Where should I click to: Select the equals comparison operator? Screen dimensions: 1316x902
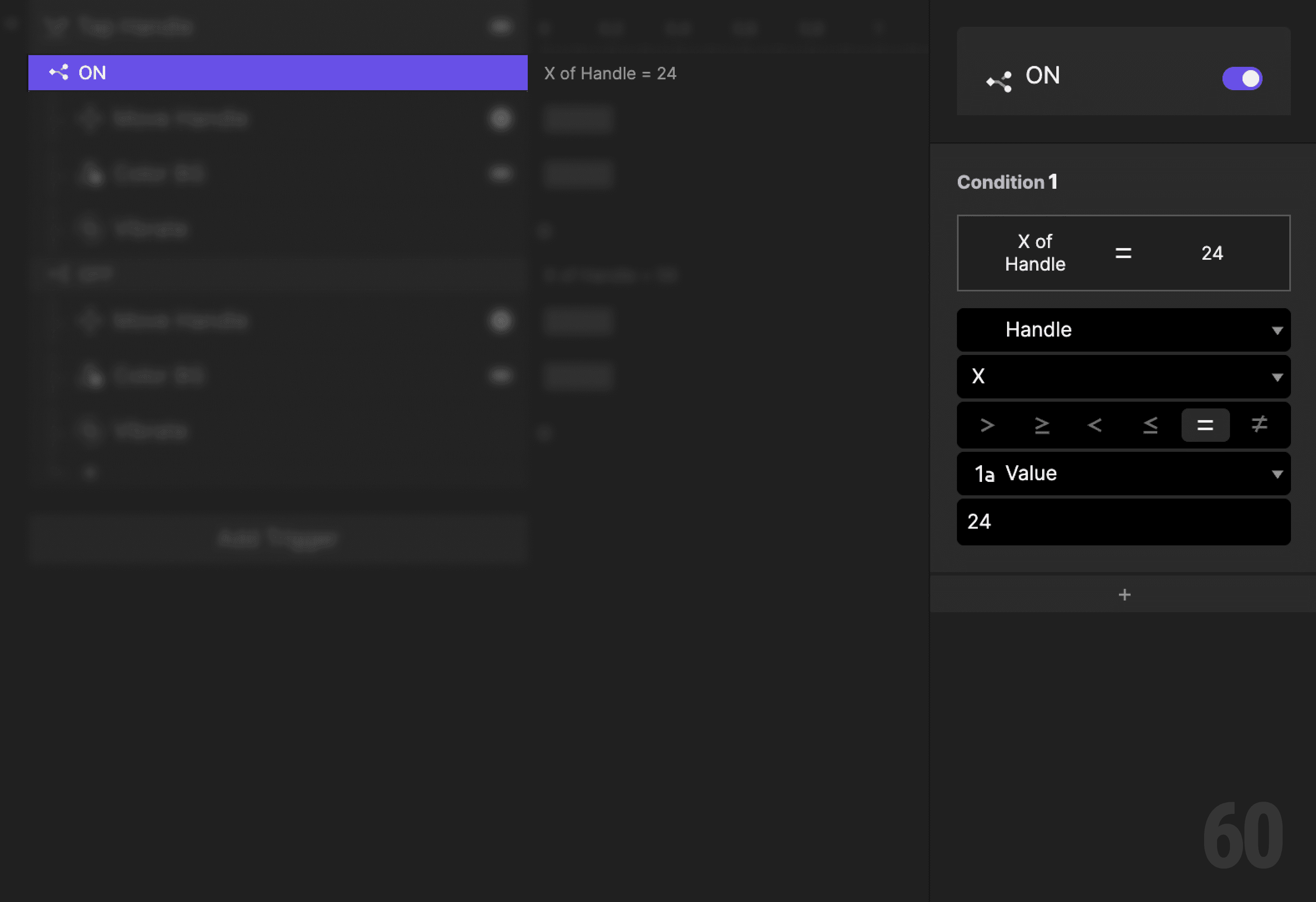click(x=1205, y=425)
